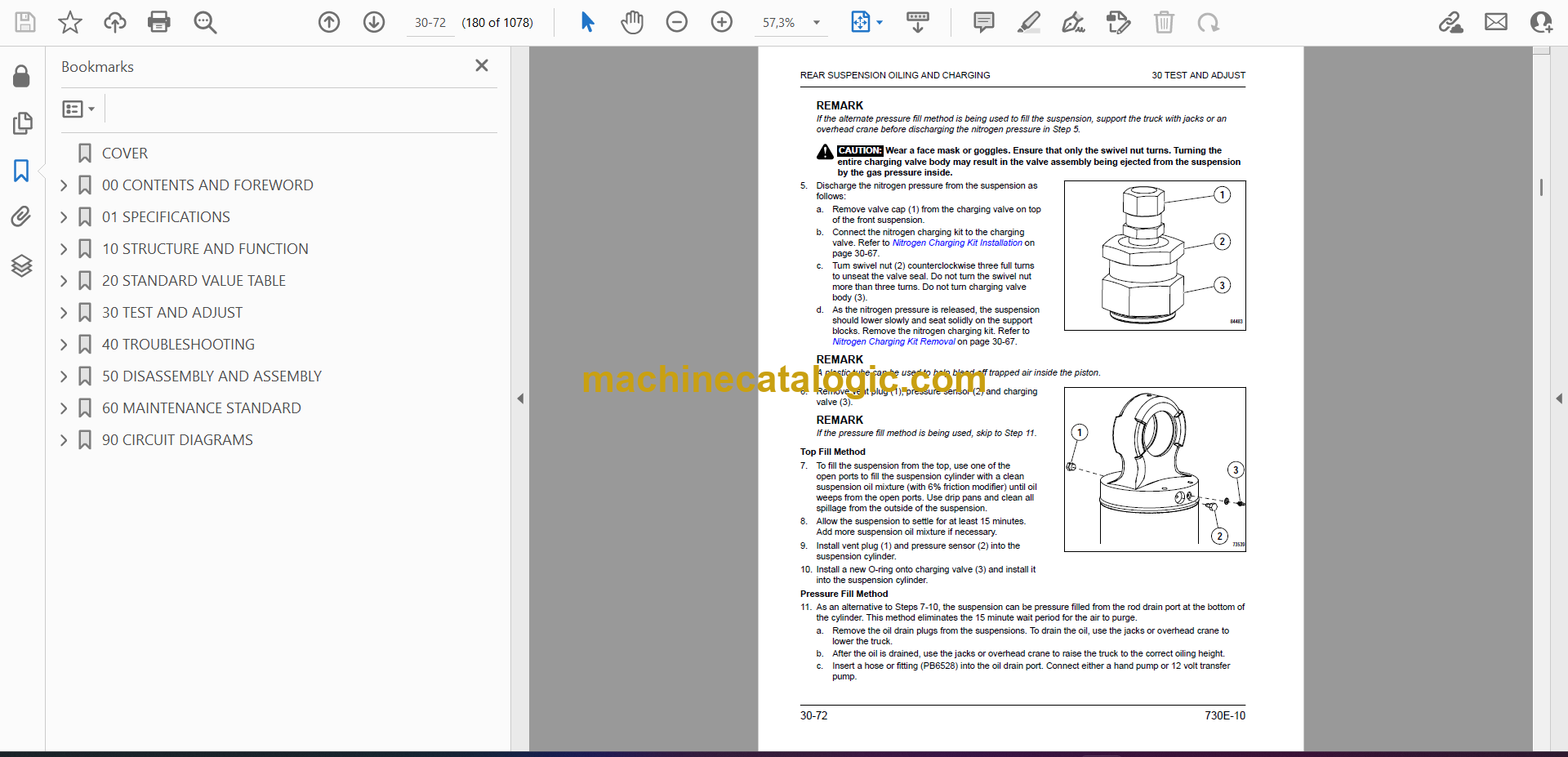1568x757 pixels.
Task: Select 40 TROUBLESHOOTING bookmark text
Action: (x=178, y=345)
